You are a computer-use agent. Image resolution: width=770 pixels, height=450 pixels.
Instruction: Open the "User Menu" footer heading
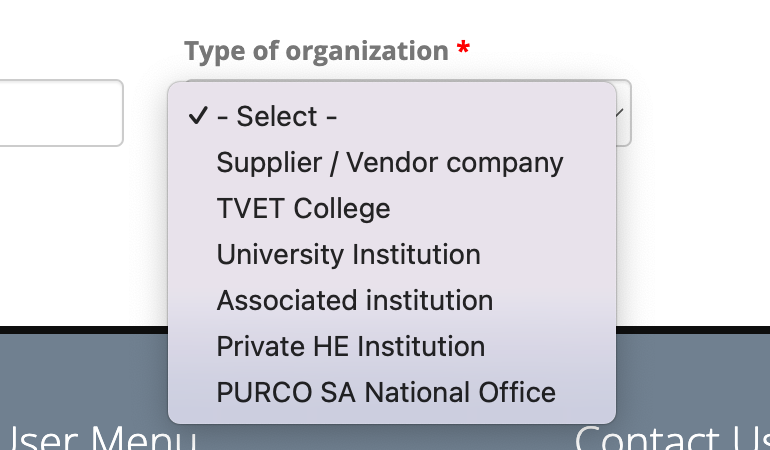pos(98,438)
